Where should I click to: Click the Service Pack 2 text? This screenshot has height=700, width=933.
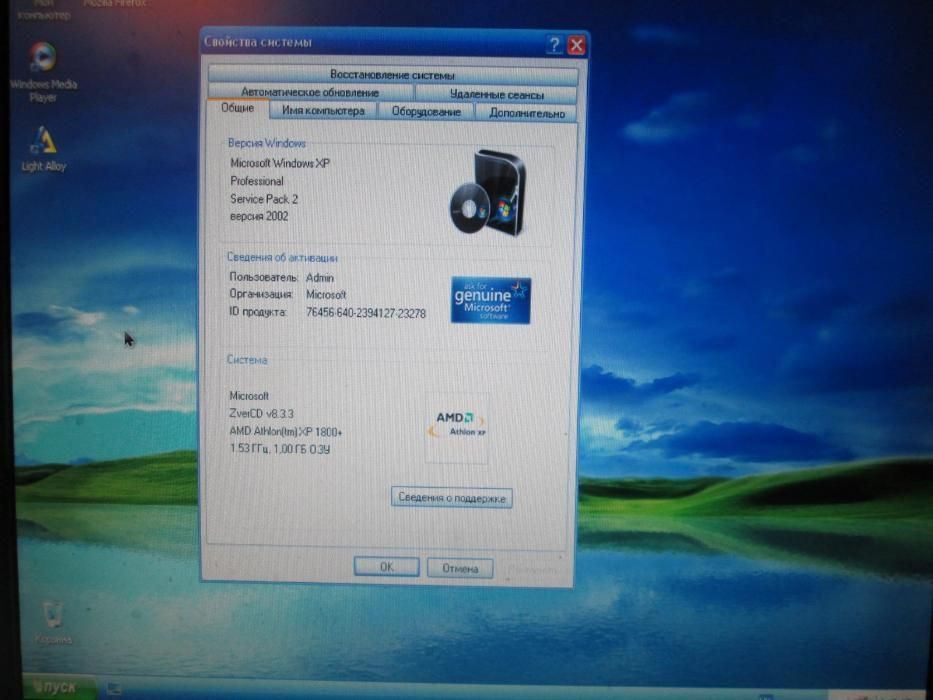click(264, 199)
